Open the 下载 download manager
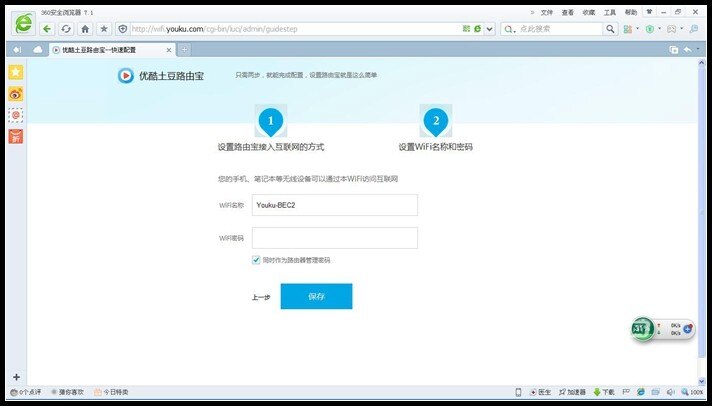Viewport: 712px width, 406px height. pos(604,392)
